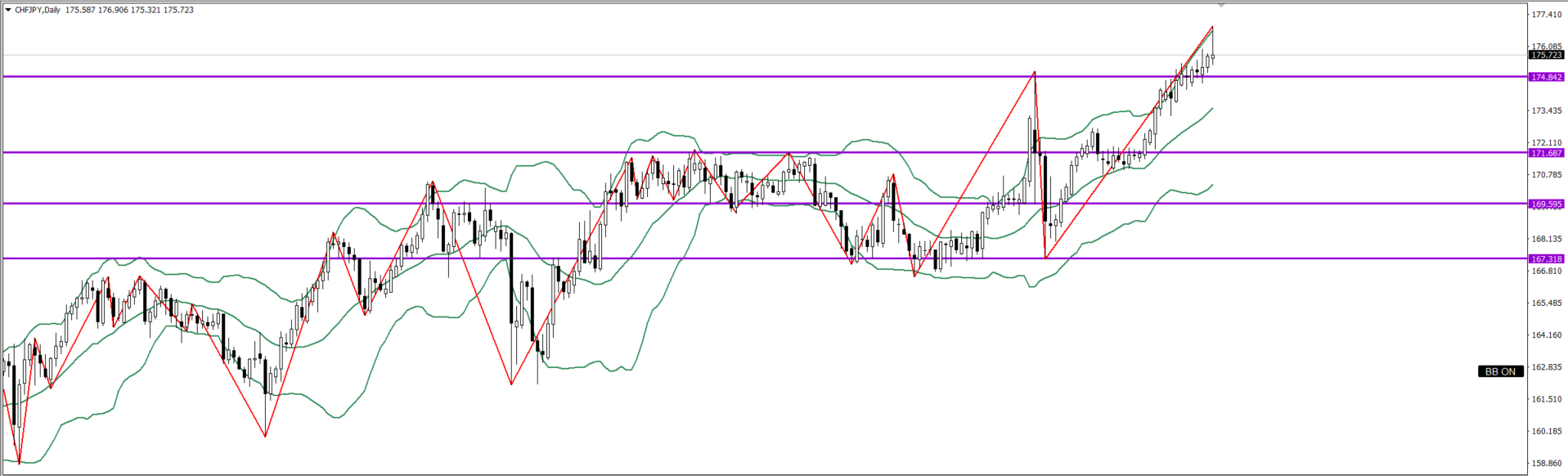Click the gray chart shift triangle marker
Viewport: 1568px width, 476px height.
coord(1221,6)
